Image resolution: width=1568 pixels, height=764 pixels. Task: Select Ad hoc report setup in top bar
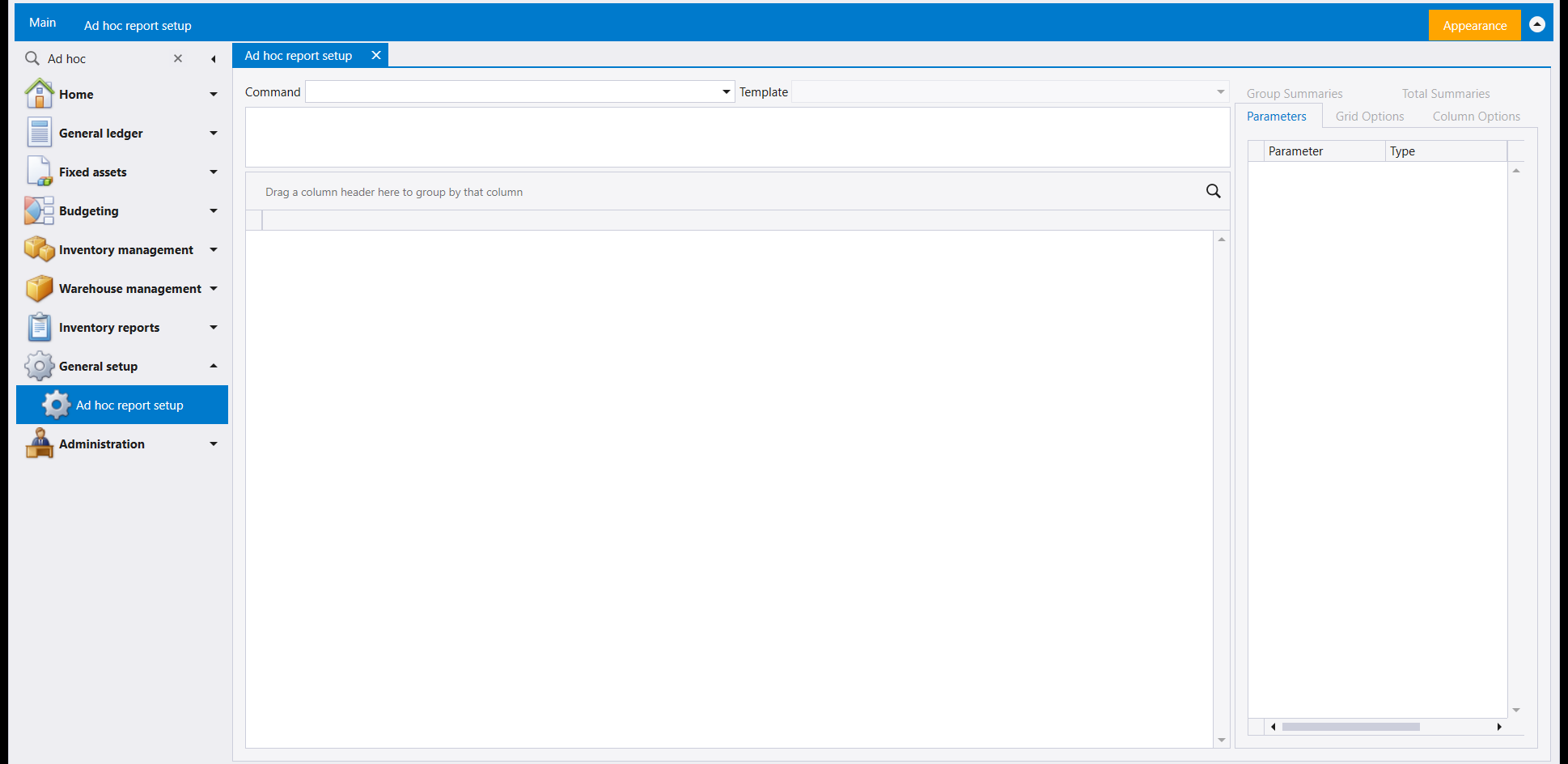pyautogui.click(x=138, y=26)
